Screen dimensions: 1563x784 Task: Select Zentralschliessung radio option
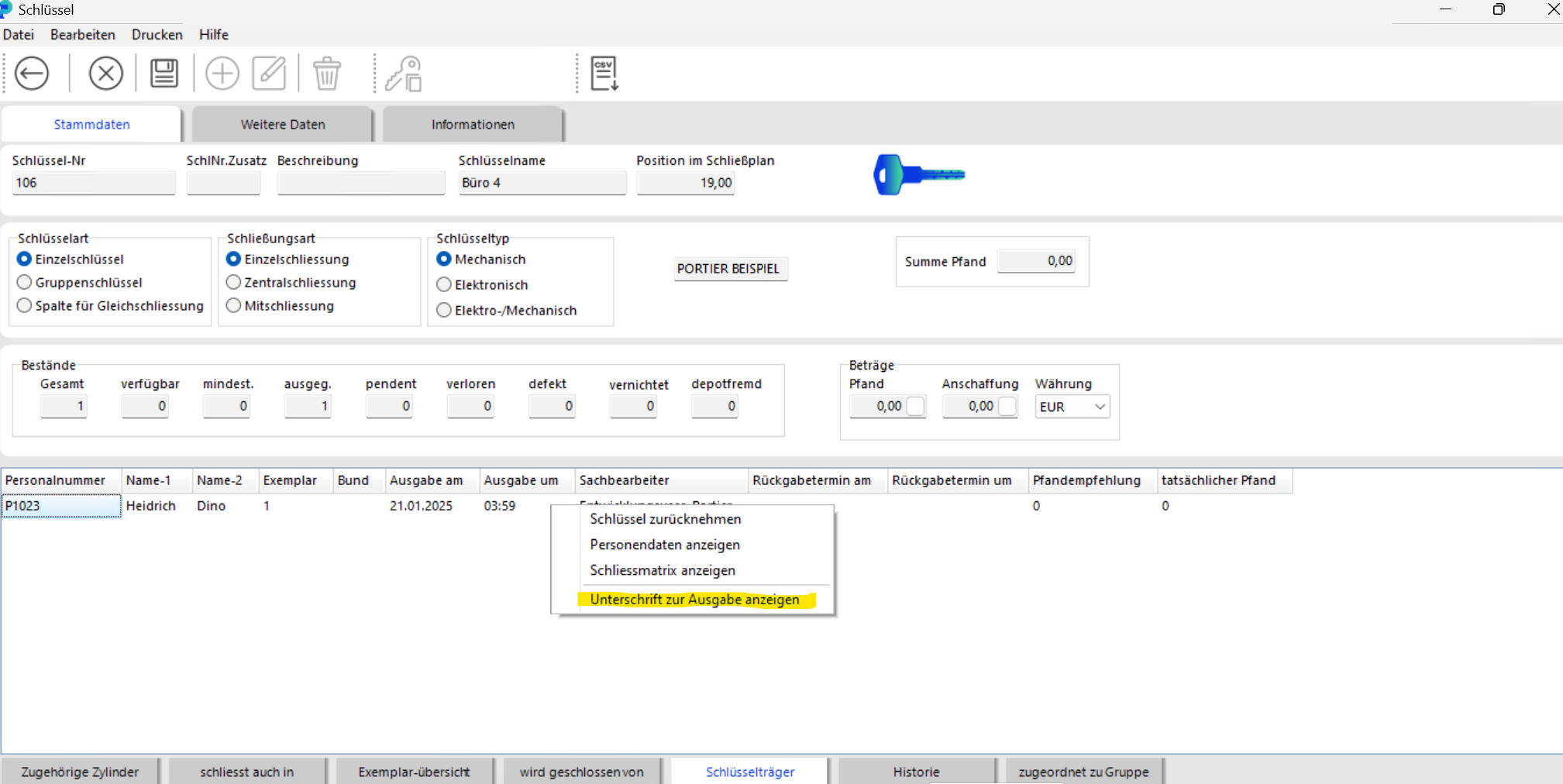(x=233, y=283)
